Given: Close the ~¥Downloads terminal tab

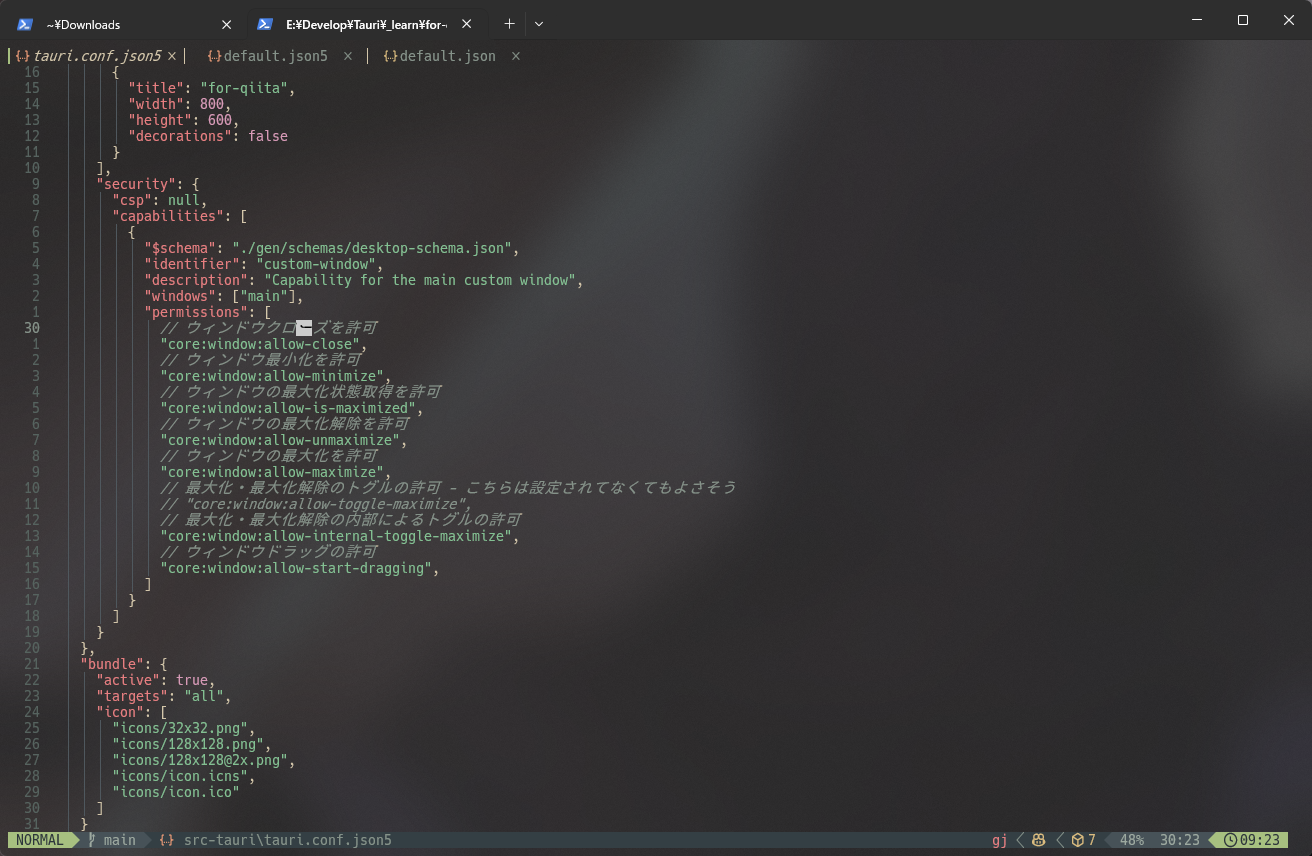Looking at the screenshot, I should [226, 24].
